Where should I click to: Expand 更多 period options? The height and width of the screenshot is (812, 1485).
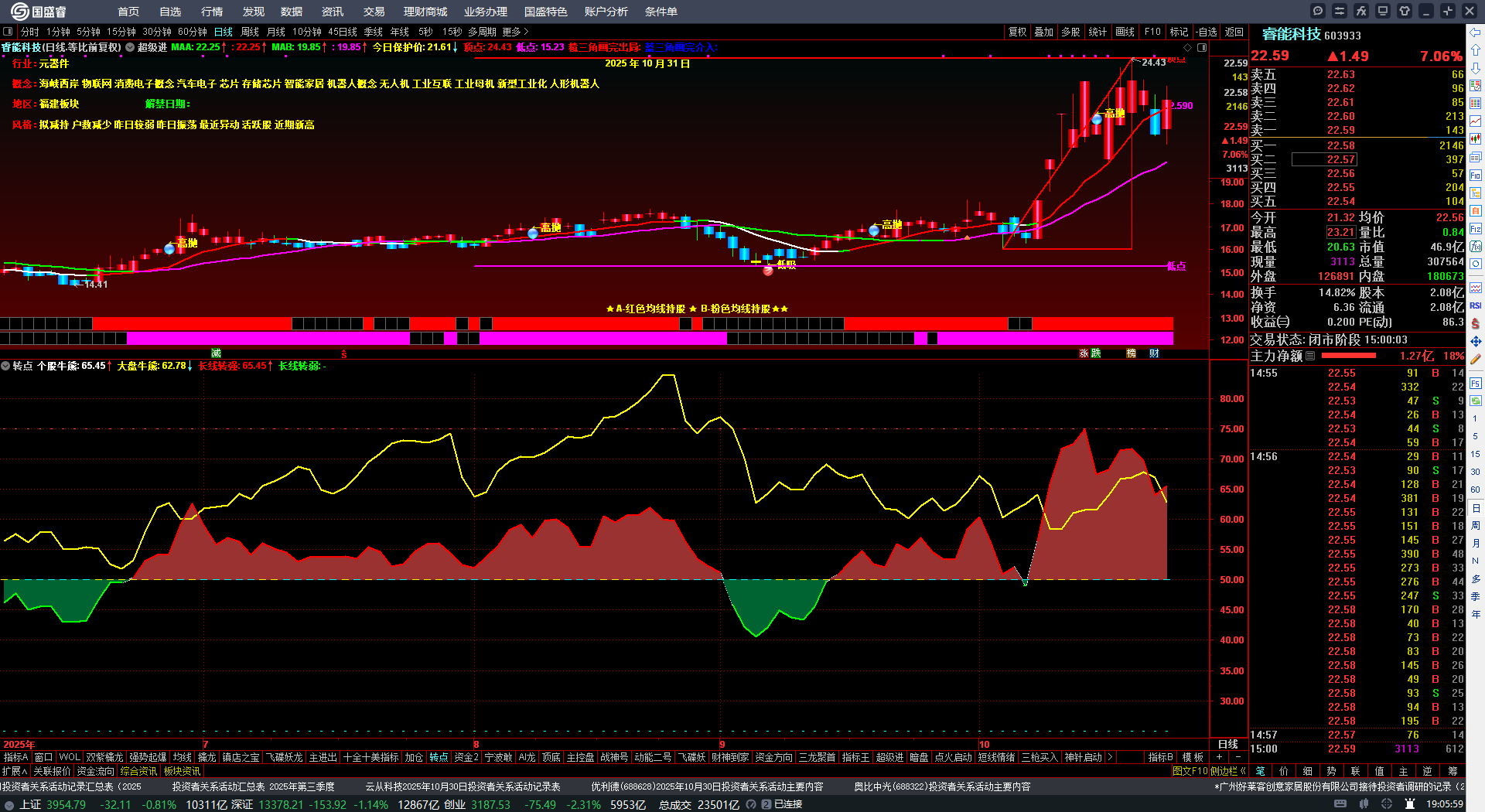pos(515,32)
